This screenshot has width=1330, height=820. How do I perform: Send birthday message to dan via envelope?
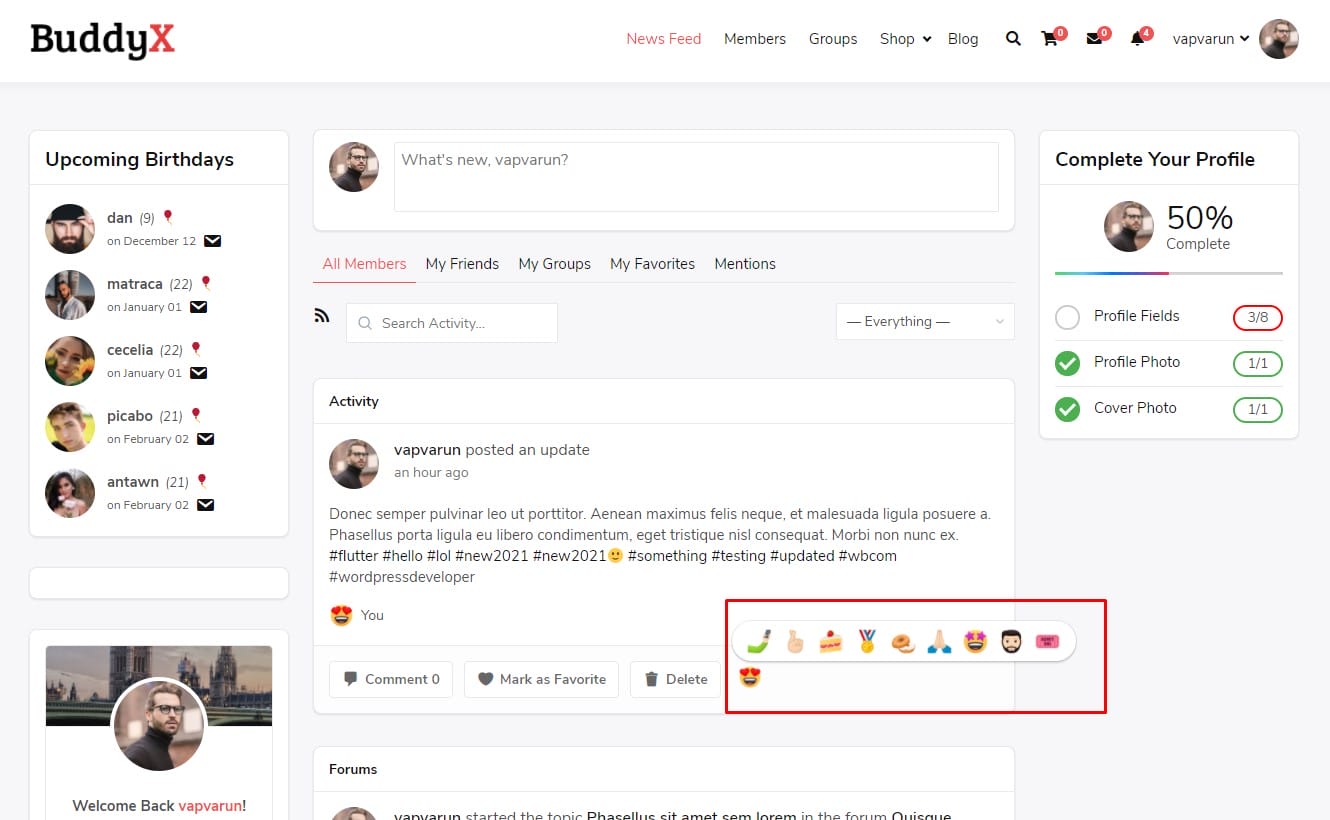tap(213, 241)
